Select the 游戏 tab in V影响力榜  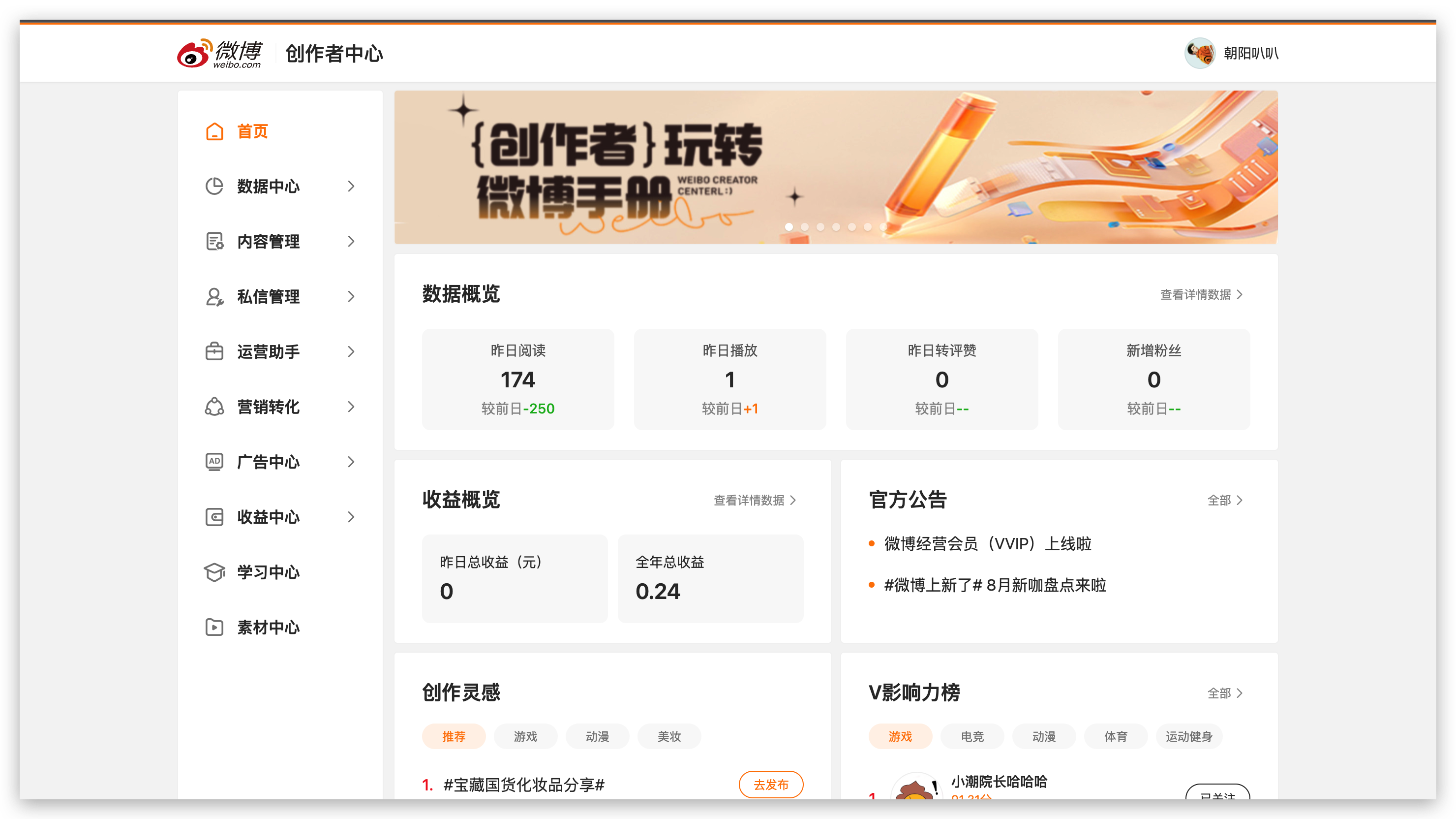click(x=900, y=736)
